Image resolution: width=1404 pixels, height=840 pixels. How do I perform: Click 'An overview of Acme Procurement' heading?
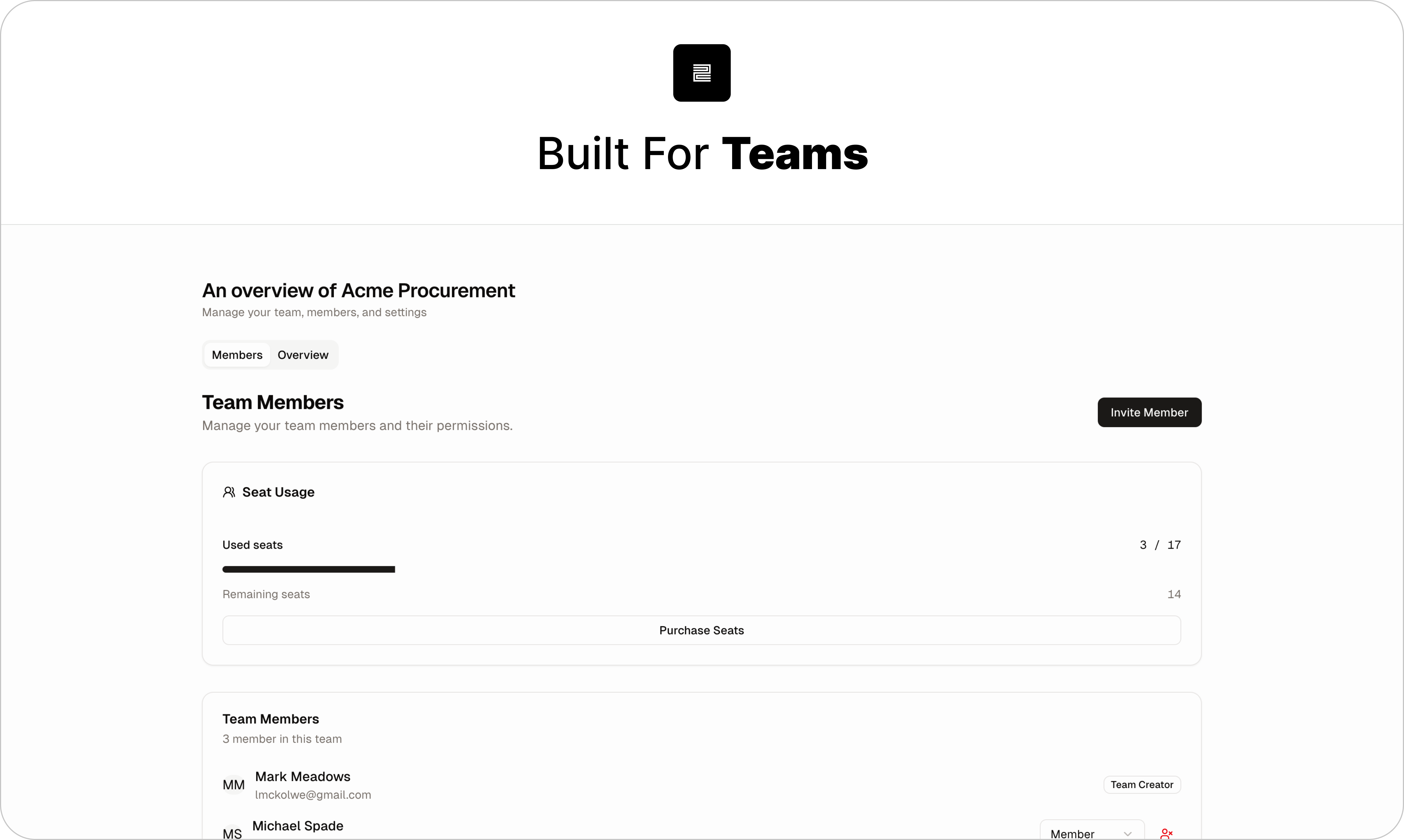(358, 290)
